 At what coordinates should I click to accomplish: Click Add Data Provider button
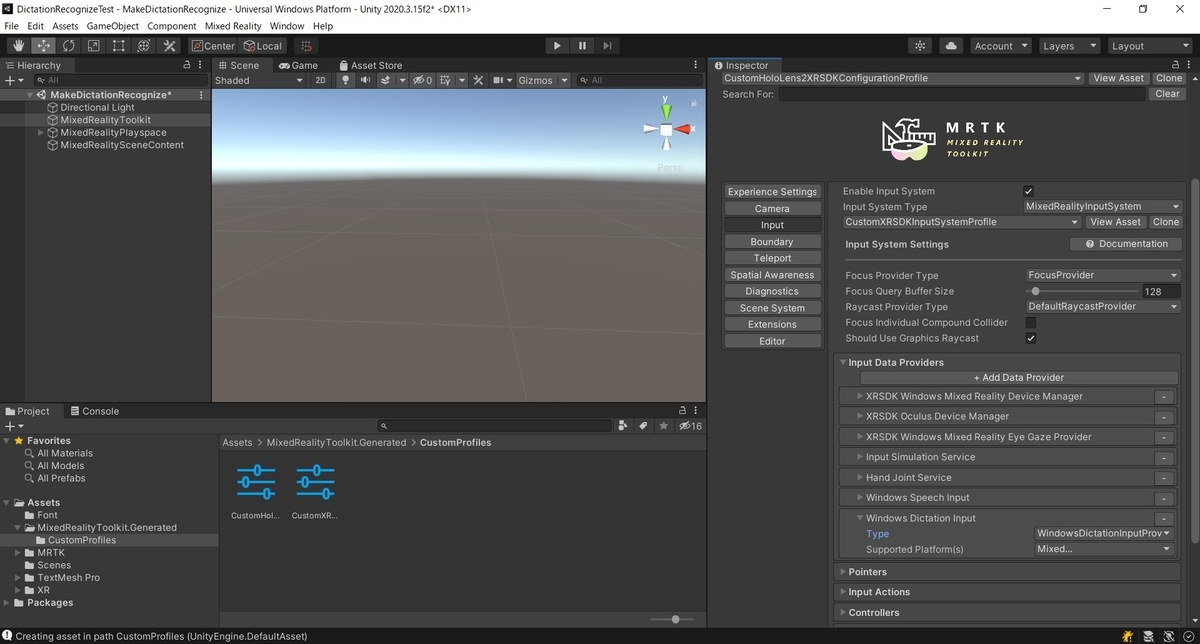(x=1019, y=378)
